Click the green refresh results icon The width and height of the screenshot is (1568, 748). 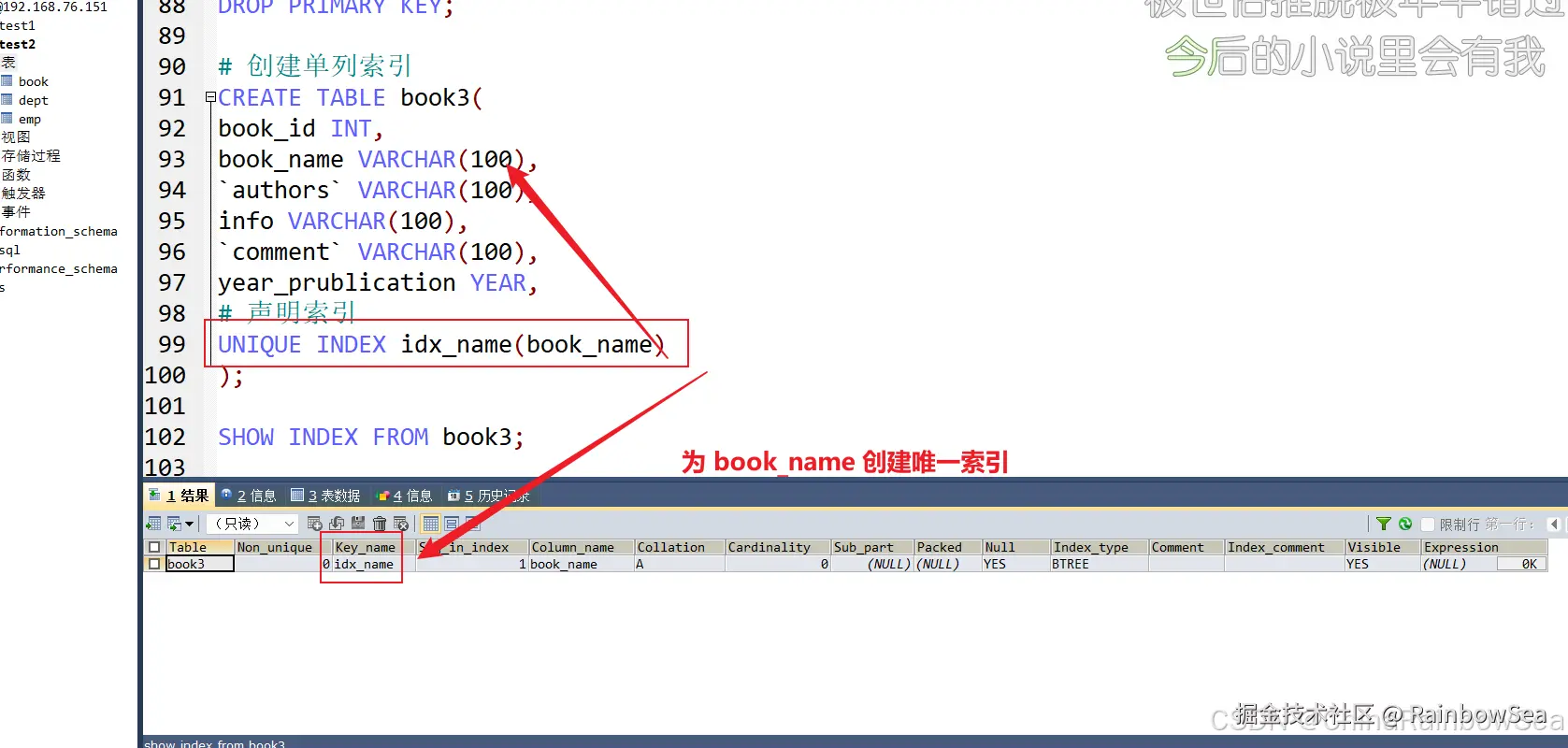click(1405, 524)
